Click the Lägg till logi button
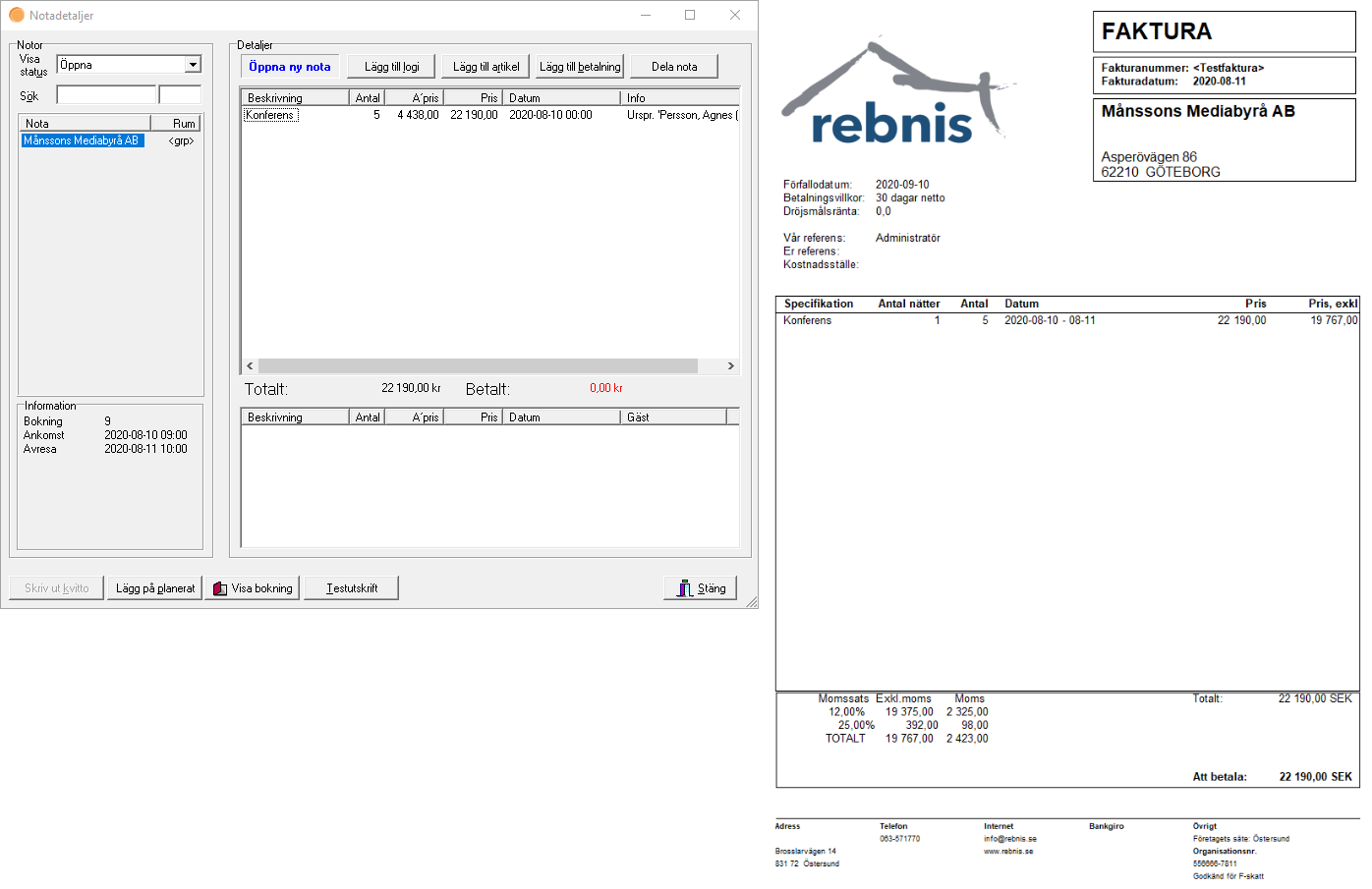 [x=392, y=67]
